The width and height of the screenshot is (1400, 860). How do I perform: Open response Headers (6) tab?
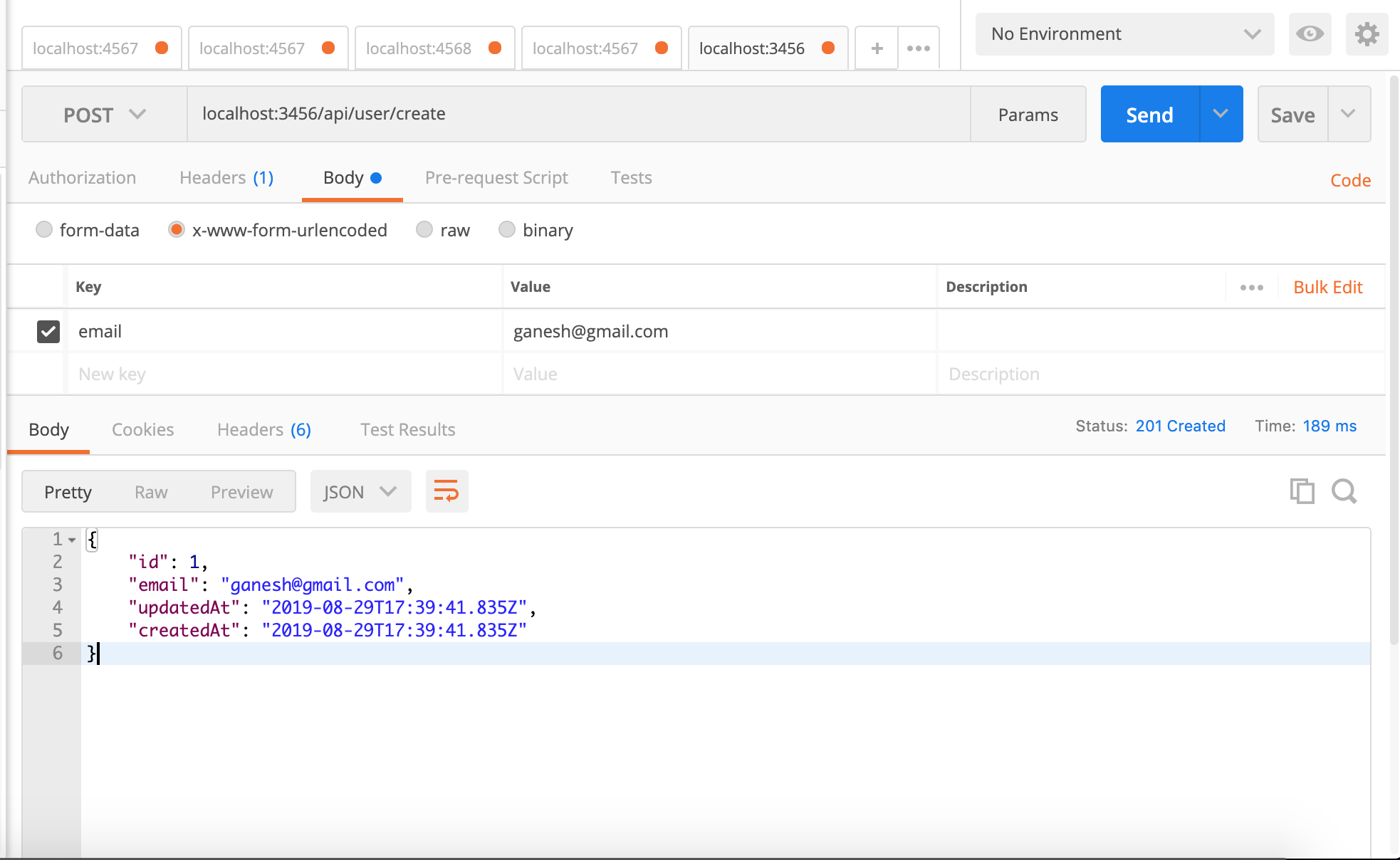pos(263,430)
